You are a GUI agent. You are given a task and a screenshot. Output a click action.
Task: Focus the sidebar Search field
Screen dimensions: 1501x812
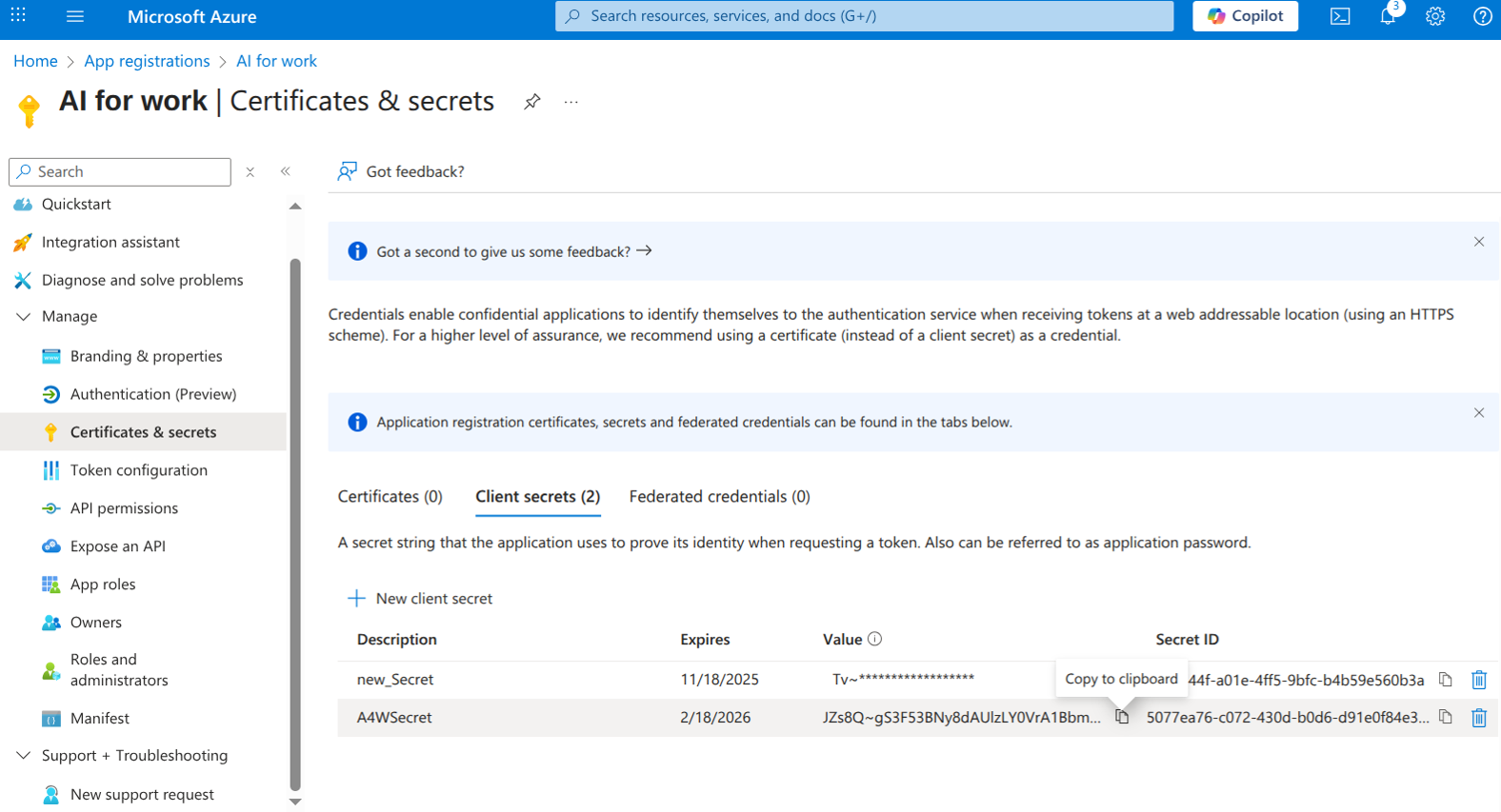point(120,172)
